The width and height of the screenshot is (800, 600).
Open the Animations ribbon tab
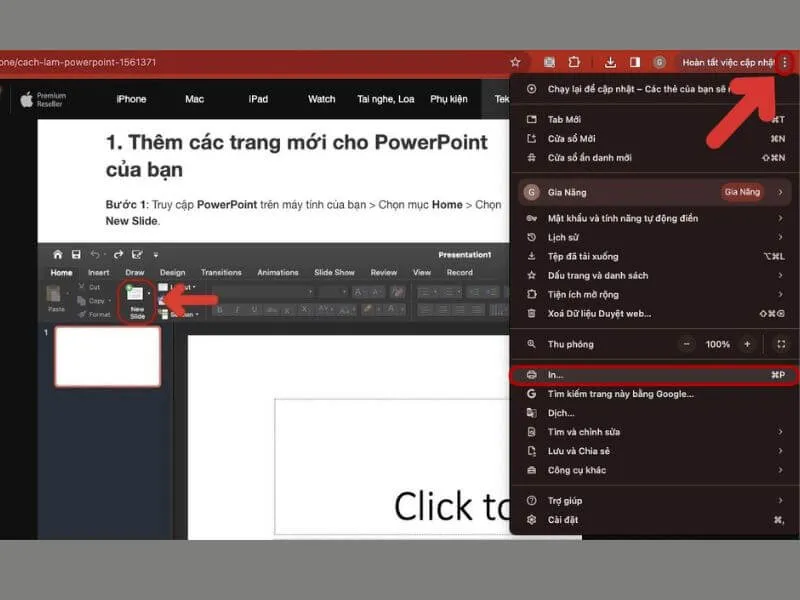pyautogui.click(x=278, y=273)
